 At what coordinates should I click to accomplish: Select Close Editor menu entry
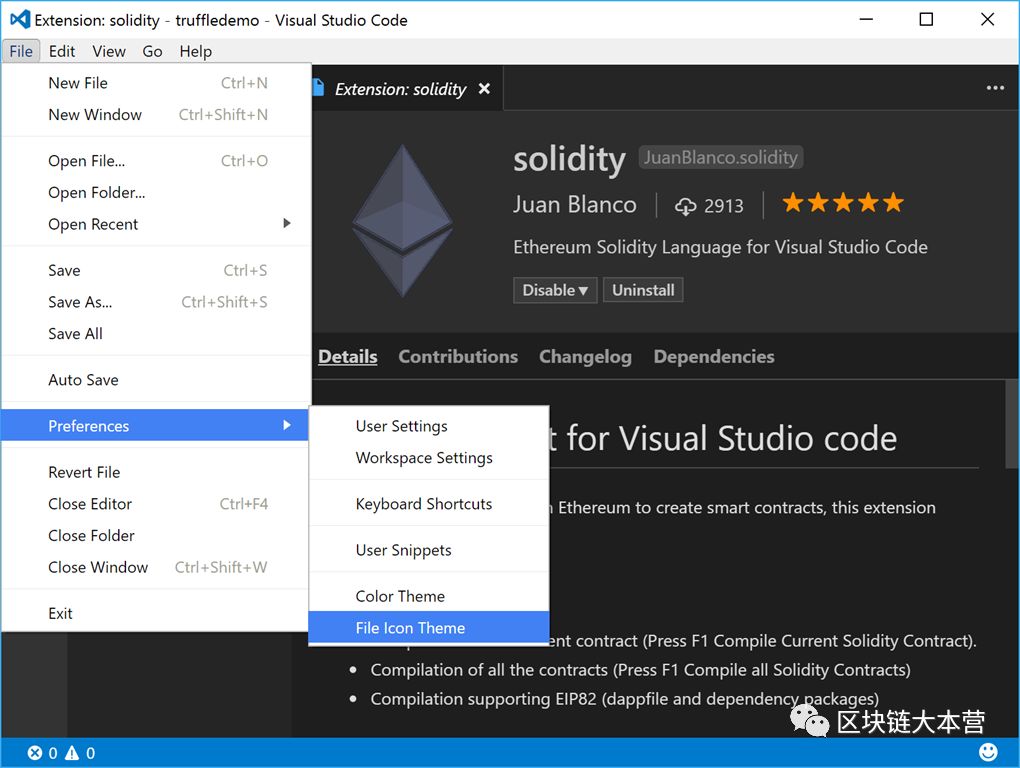pyautogui.click(x=156, y=504)
